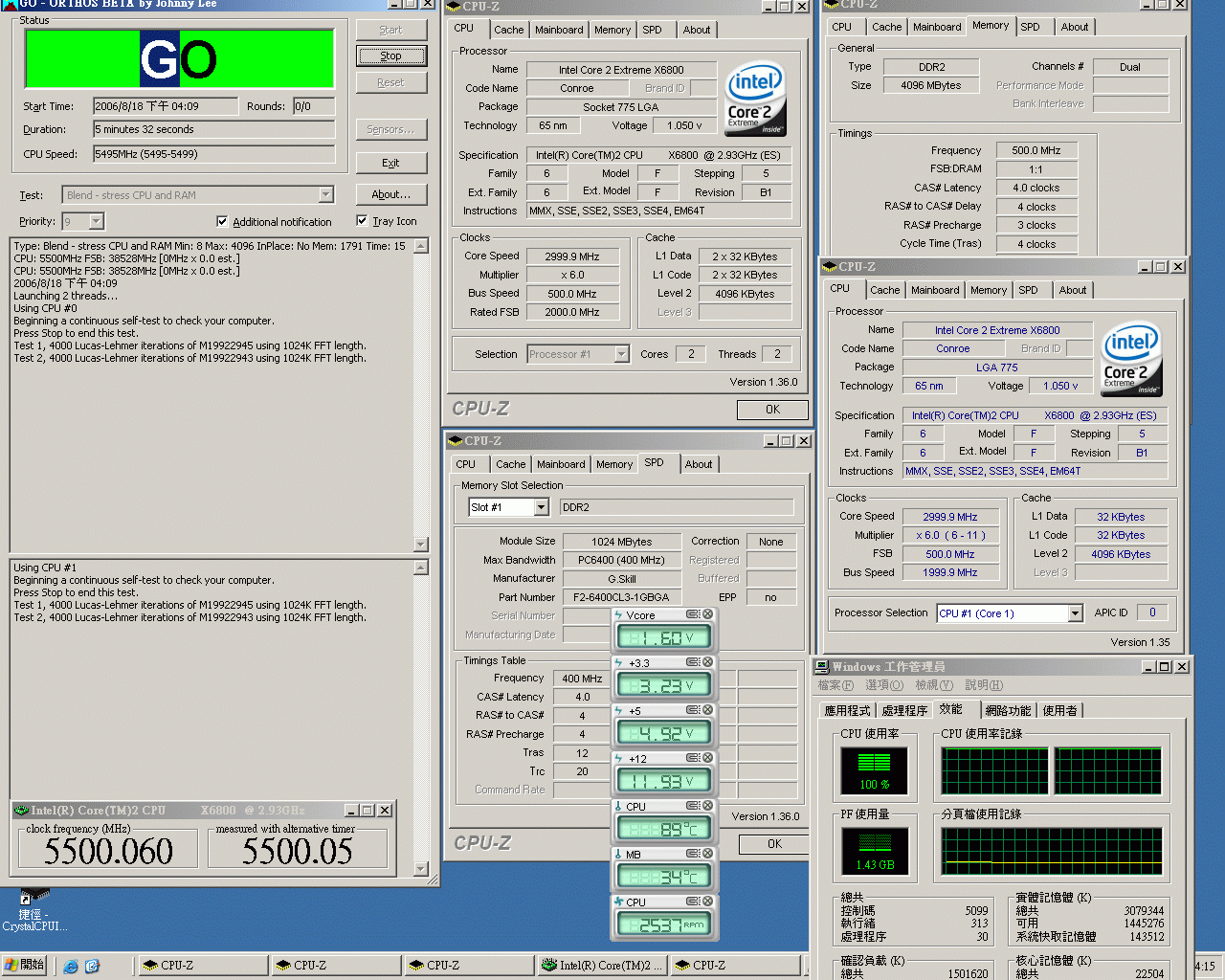
Task: Open settings icon on CPU fan widget
Action: (693, 902)
